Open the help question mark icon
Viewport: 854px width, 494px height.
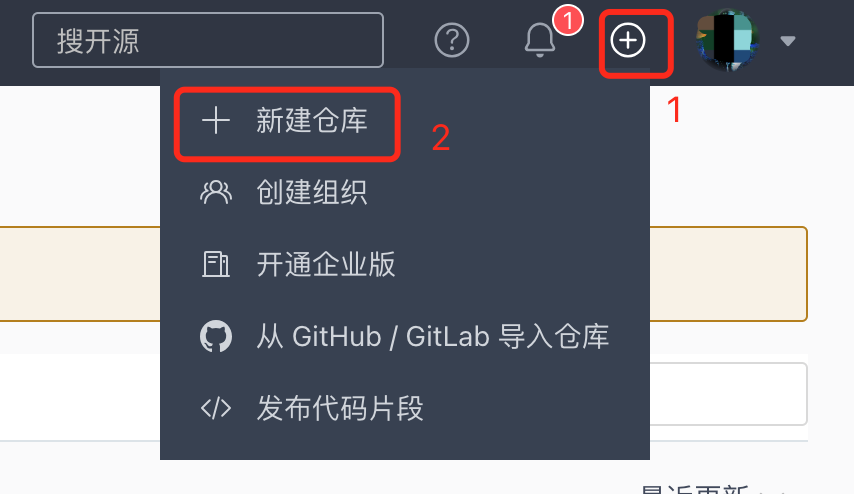coord(452,40)
